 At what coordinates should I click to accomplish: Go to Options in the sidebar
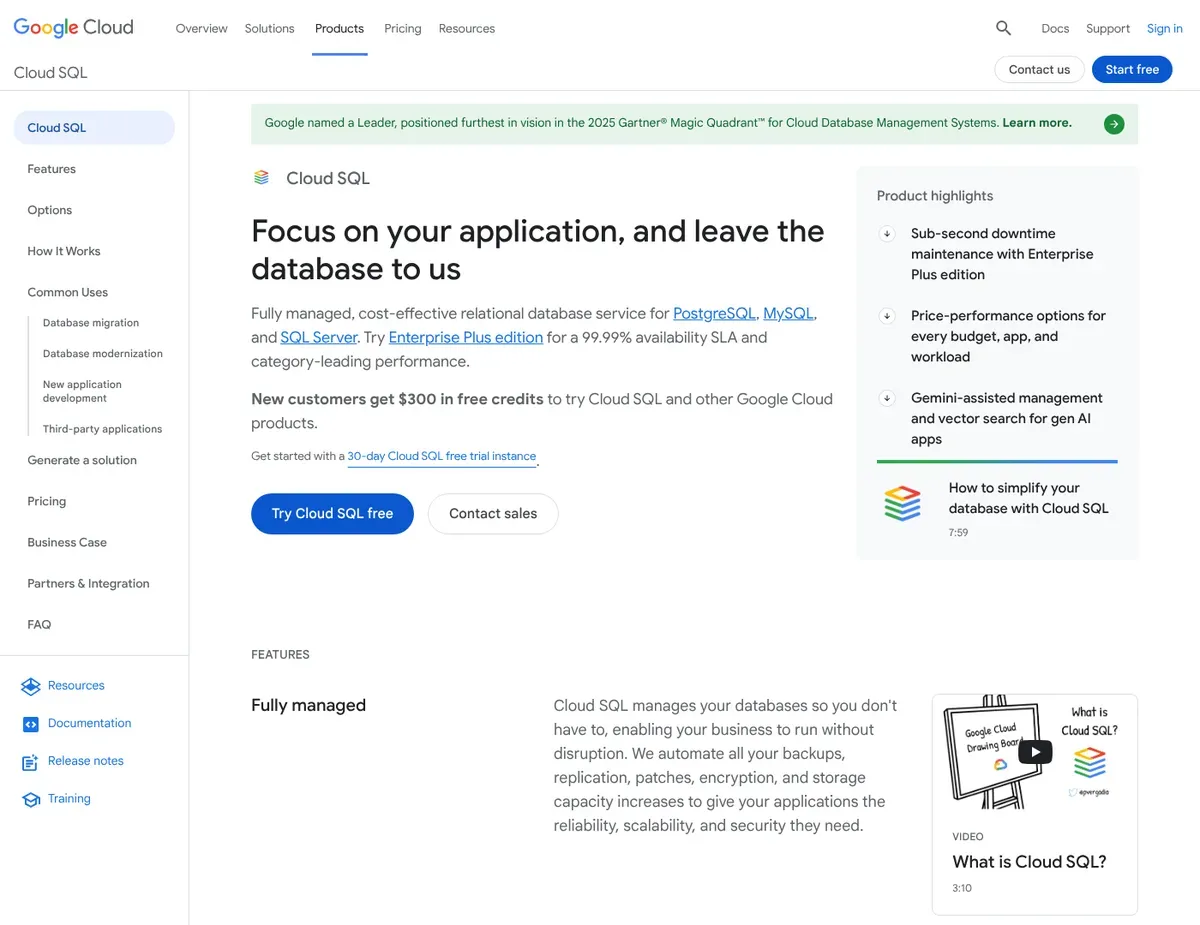coord(50,210)
